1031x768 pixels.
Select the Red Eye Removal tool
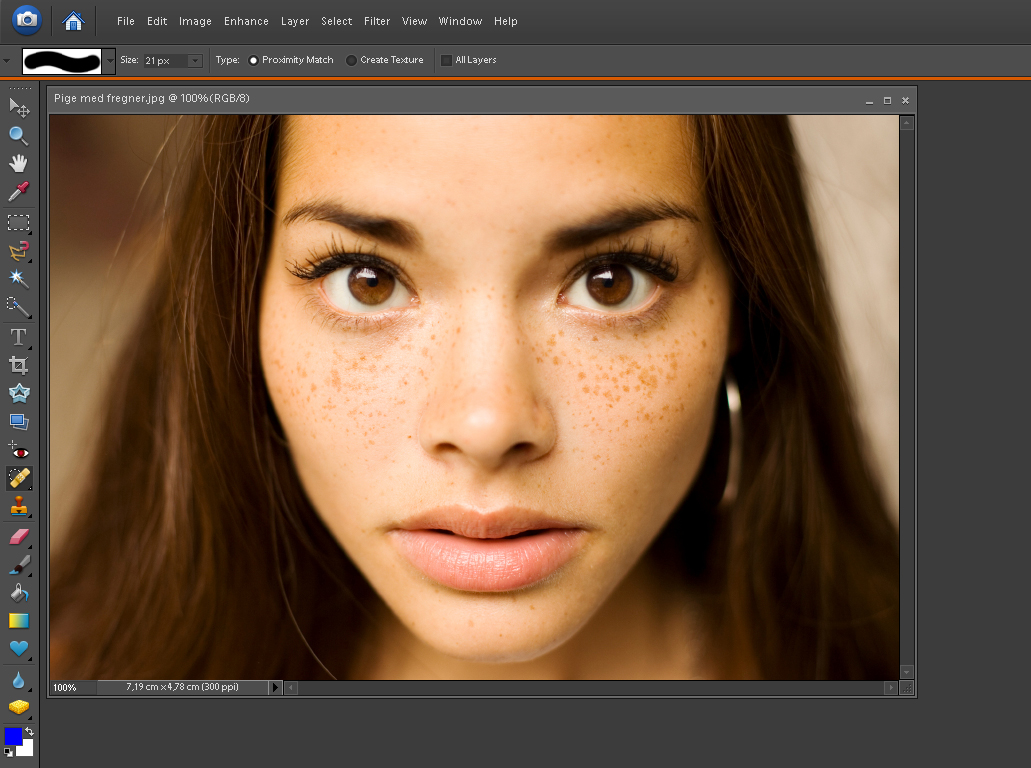click(18, 450)
